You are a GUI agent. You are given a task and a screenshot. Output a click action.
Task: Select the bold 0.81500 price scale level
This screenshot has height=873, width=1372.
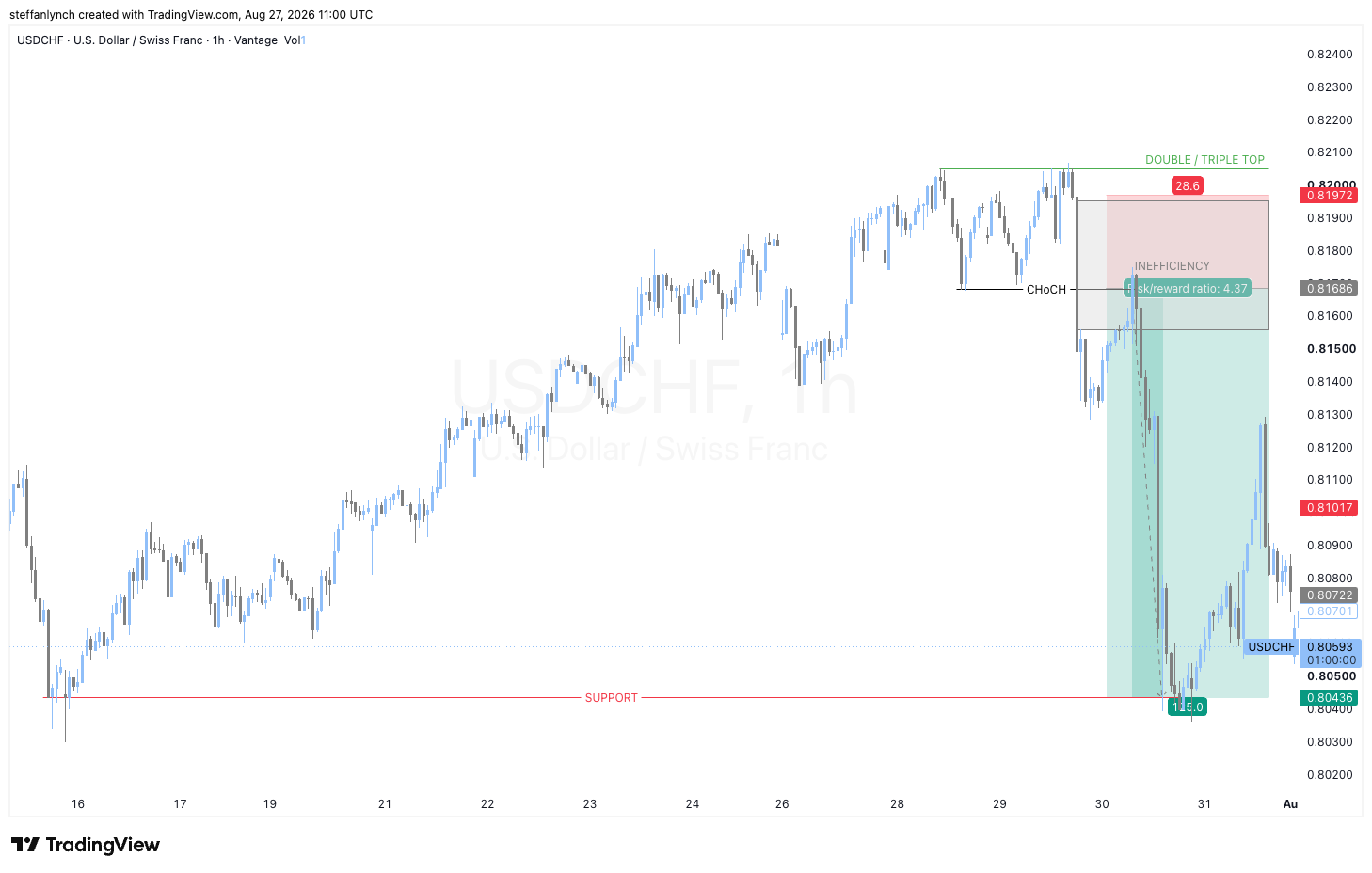[x=1332, y=349]
